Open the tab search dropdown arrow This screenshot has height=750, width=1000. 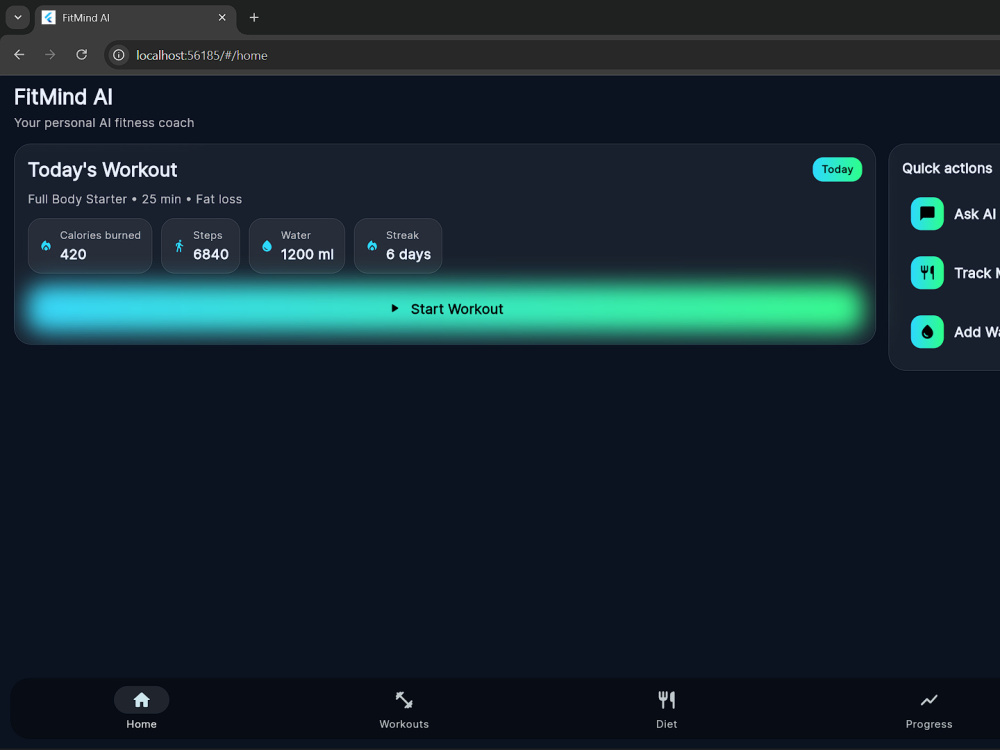[x=18, y=17]
